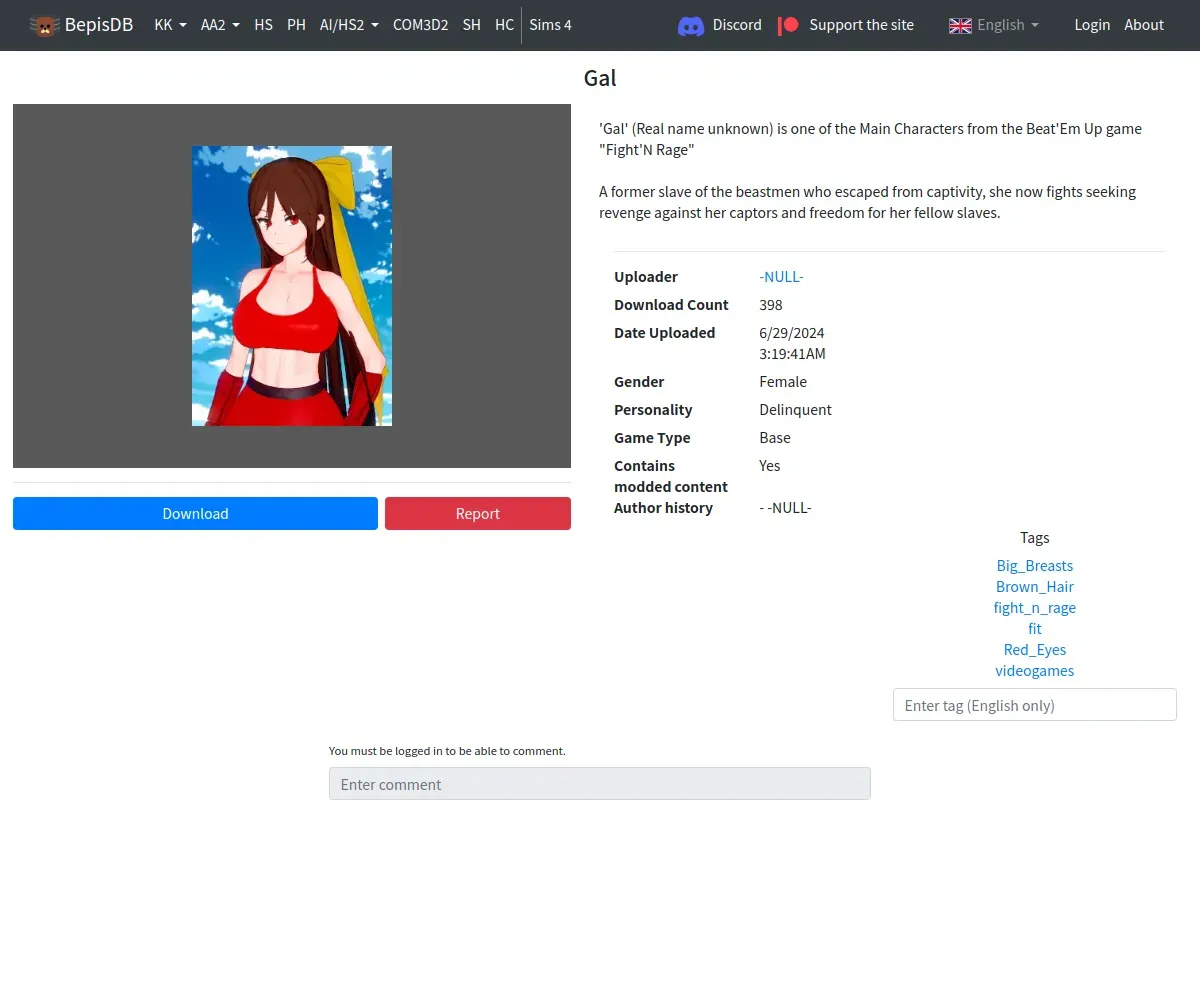This screenshot has width=1200, height=1000.
Task: Click the UK flag language icon
Action: pos(960,25)
